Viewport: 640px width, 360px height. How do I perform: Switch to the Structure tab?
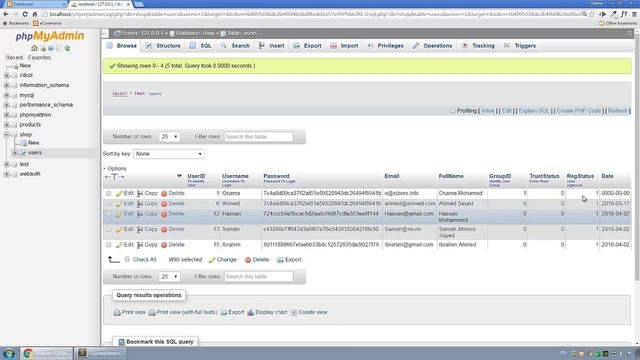click(x=163, y=46)
